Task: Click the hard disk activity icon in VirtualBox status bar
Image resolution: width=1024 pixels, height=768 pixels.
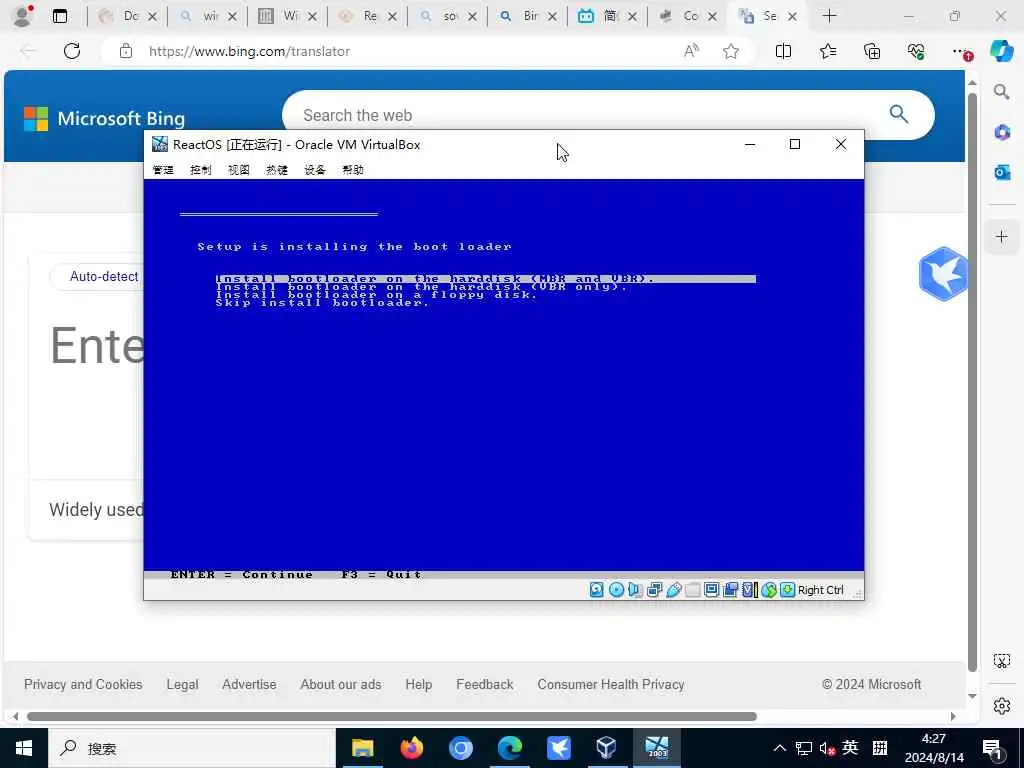Action: click(596, 590)
